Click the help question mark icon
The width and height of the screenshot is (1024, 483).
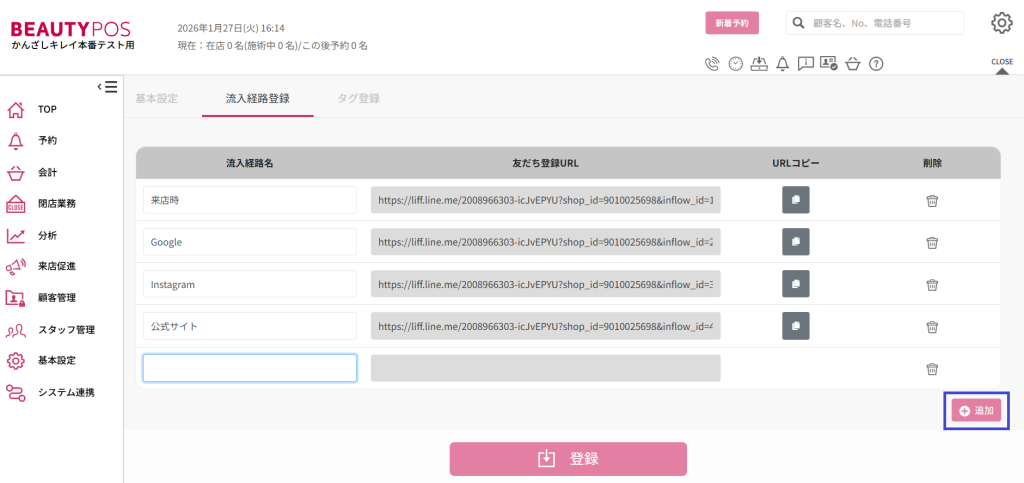pyautogui.click(x=876, y=64)
